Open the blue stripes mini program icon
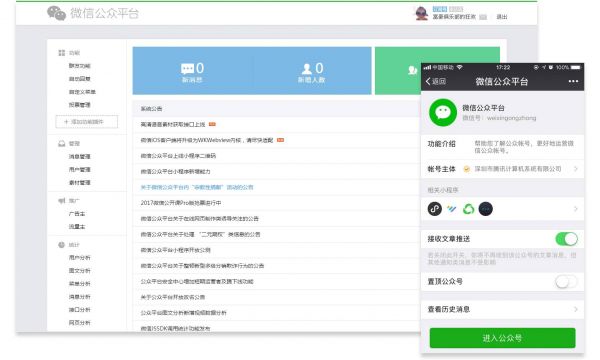 [x=452, y=209]
